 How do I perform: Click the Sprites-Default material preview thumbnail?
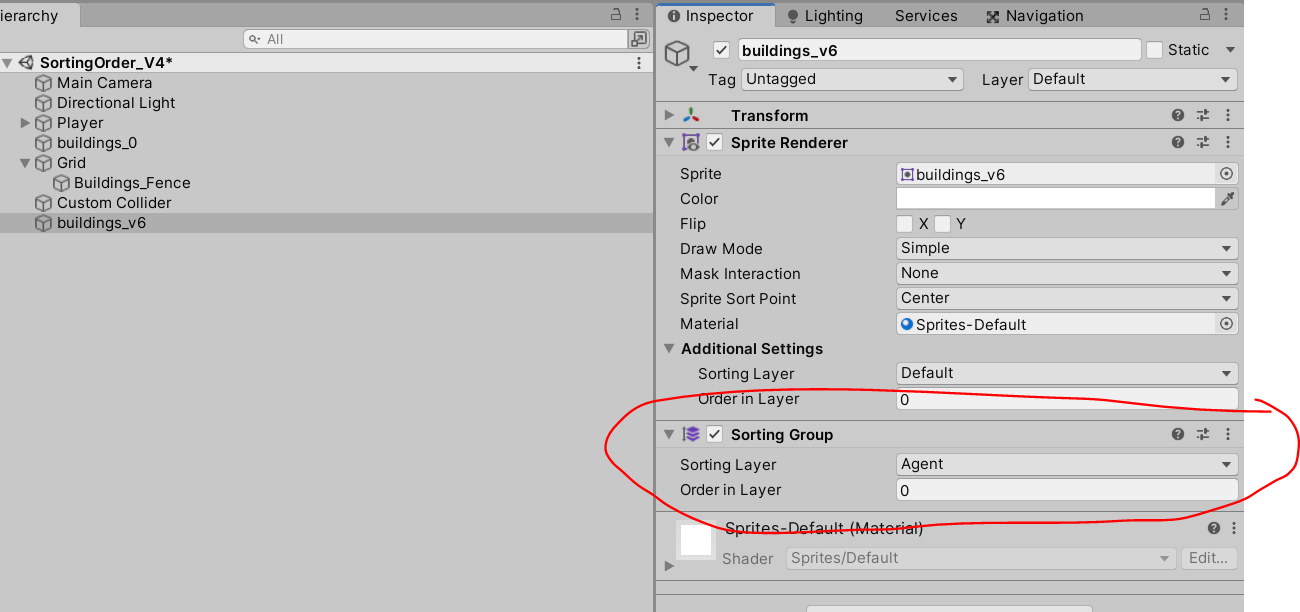(695, 542)
